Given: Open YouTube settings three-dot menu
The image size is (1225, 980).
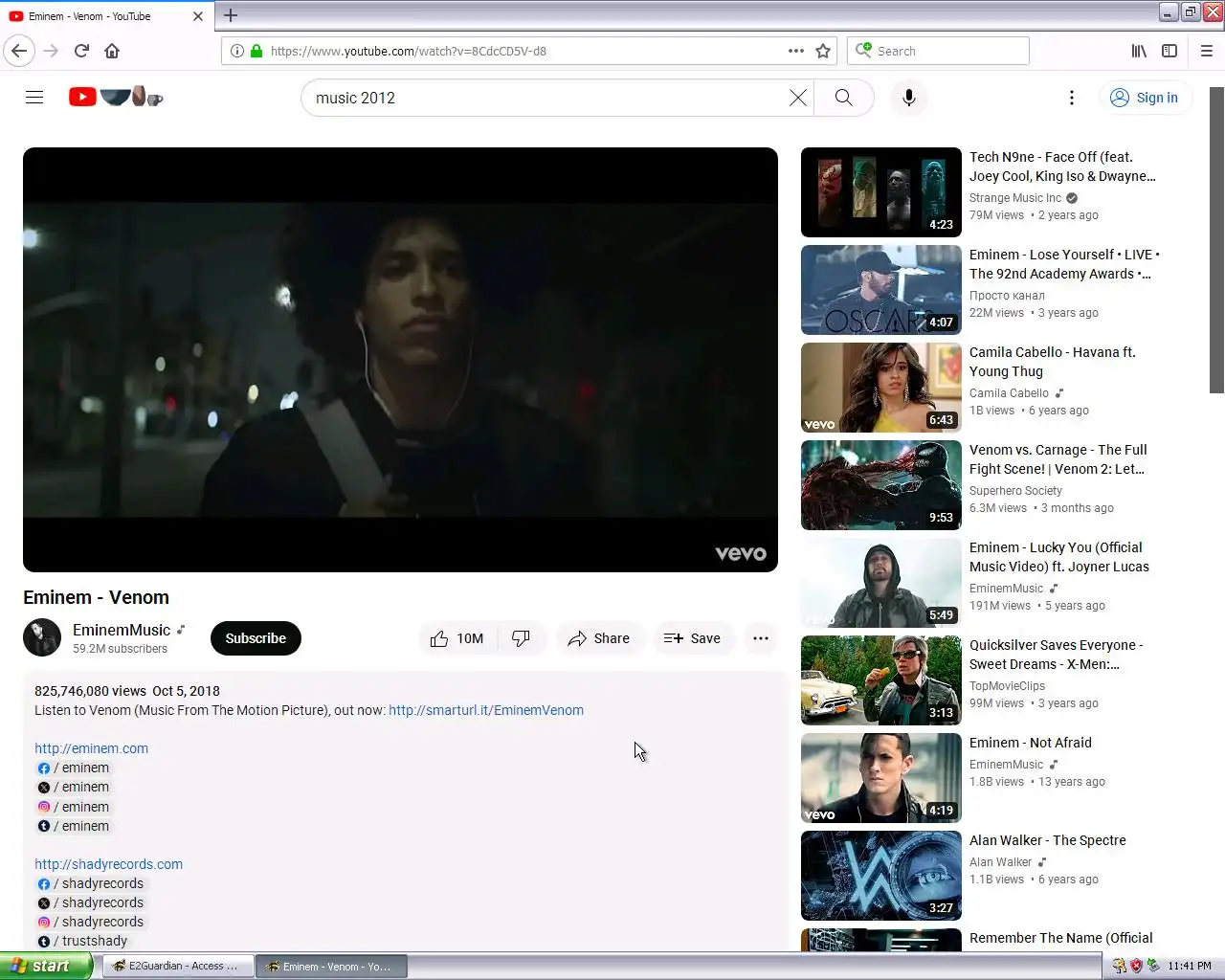Looking at the screenshot, I should pyautogui.click(x=1072, y=98).
